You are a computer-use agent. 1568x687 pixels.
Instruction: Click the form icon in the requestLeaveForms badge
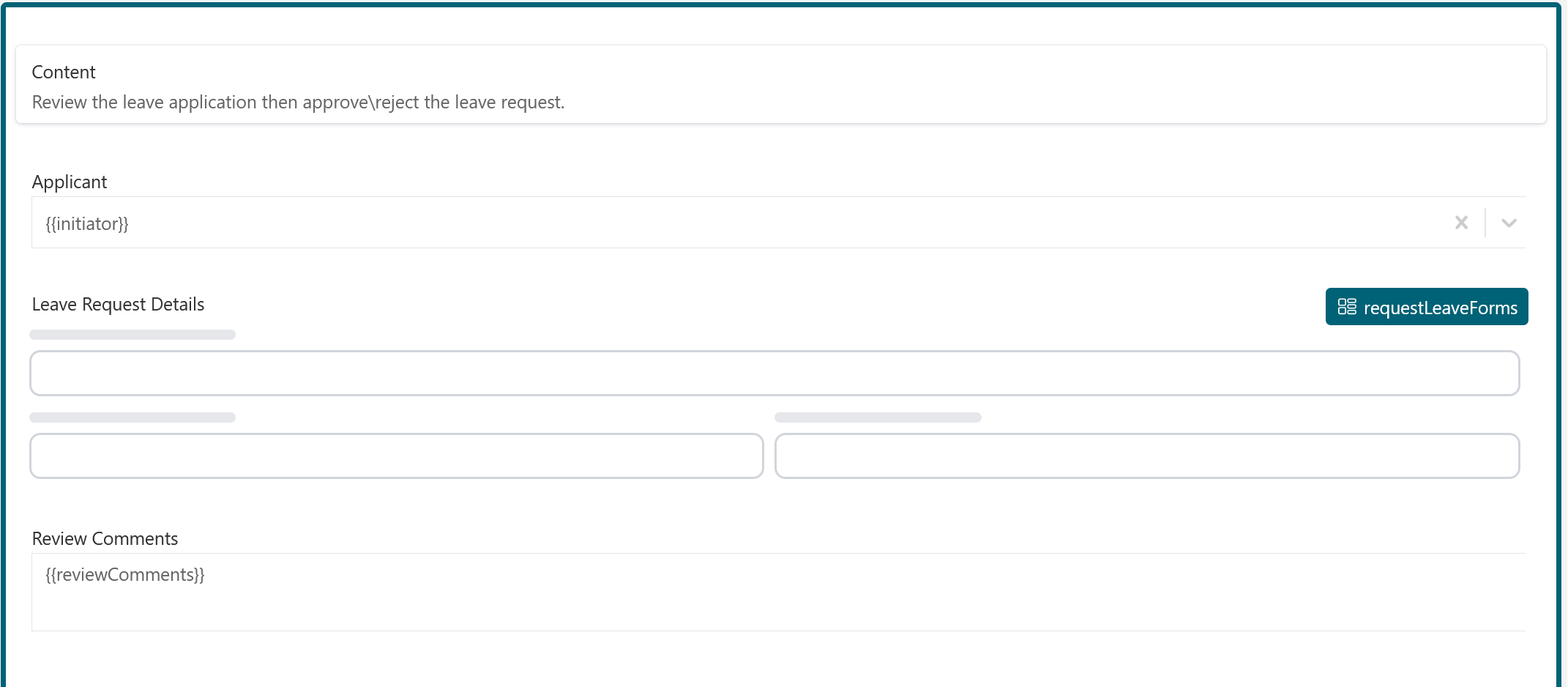pyautogui.click(x=1347, y=307)
